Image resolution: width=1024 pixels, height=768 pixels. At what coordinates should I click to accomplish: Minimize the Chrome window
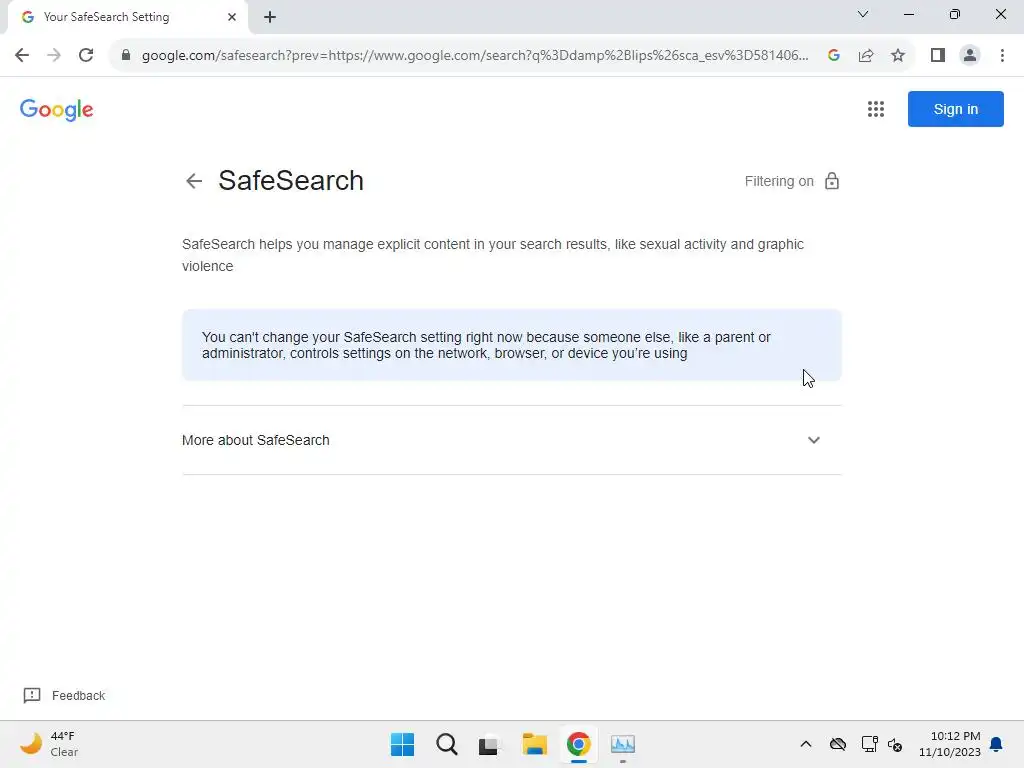[909, 14]
